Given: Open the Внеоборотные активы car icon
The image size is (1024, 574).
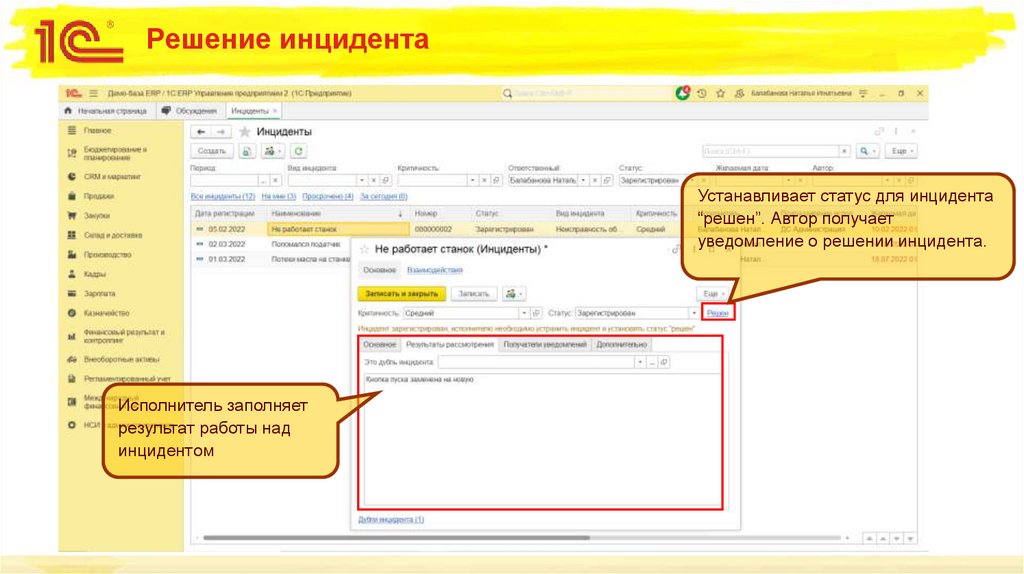Looking at the screenshot, I should click(x=72, y=359).
